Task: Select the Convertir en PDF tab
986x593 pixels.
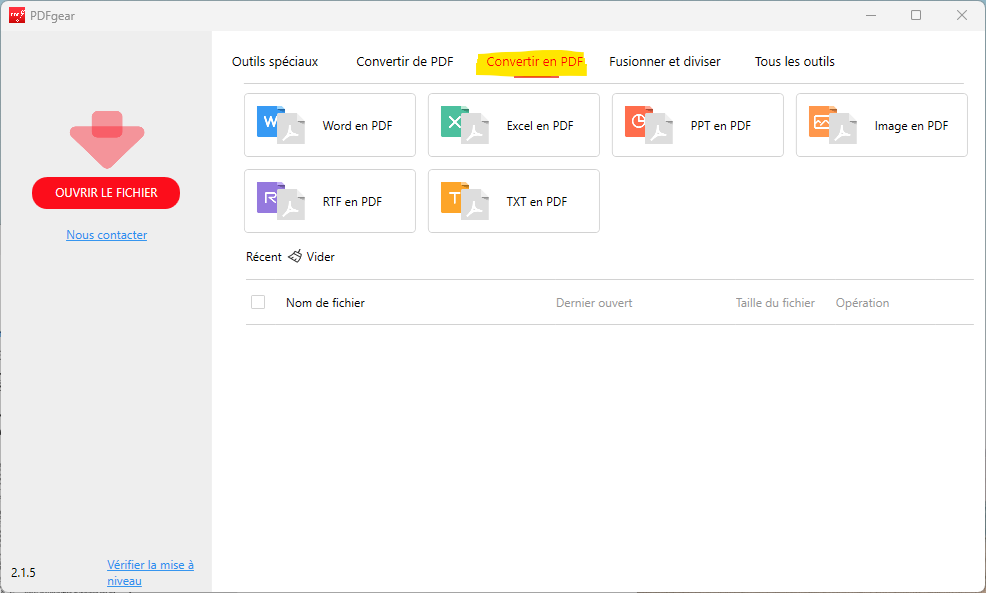Action: 535,62
